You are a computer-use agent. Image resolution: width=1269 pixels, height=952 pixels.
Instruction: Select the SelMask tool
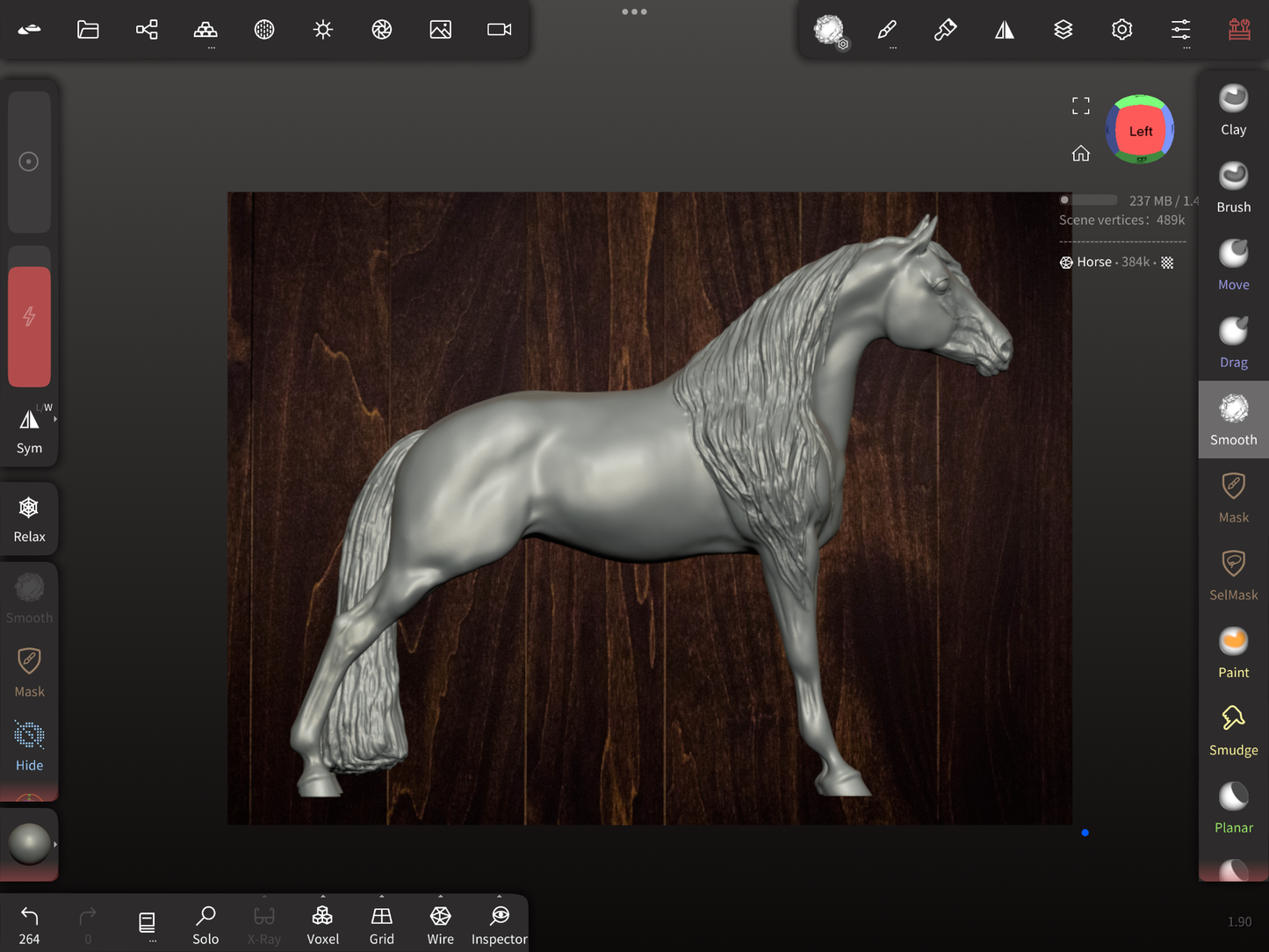point(1233,574)
